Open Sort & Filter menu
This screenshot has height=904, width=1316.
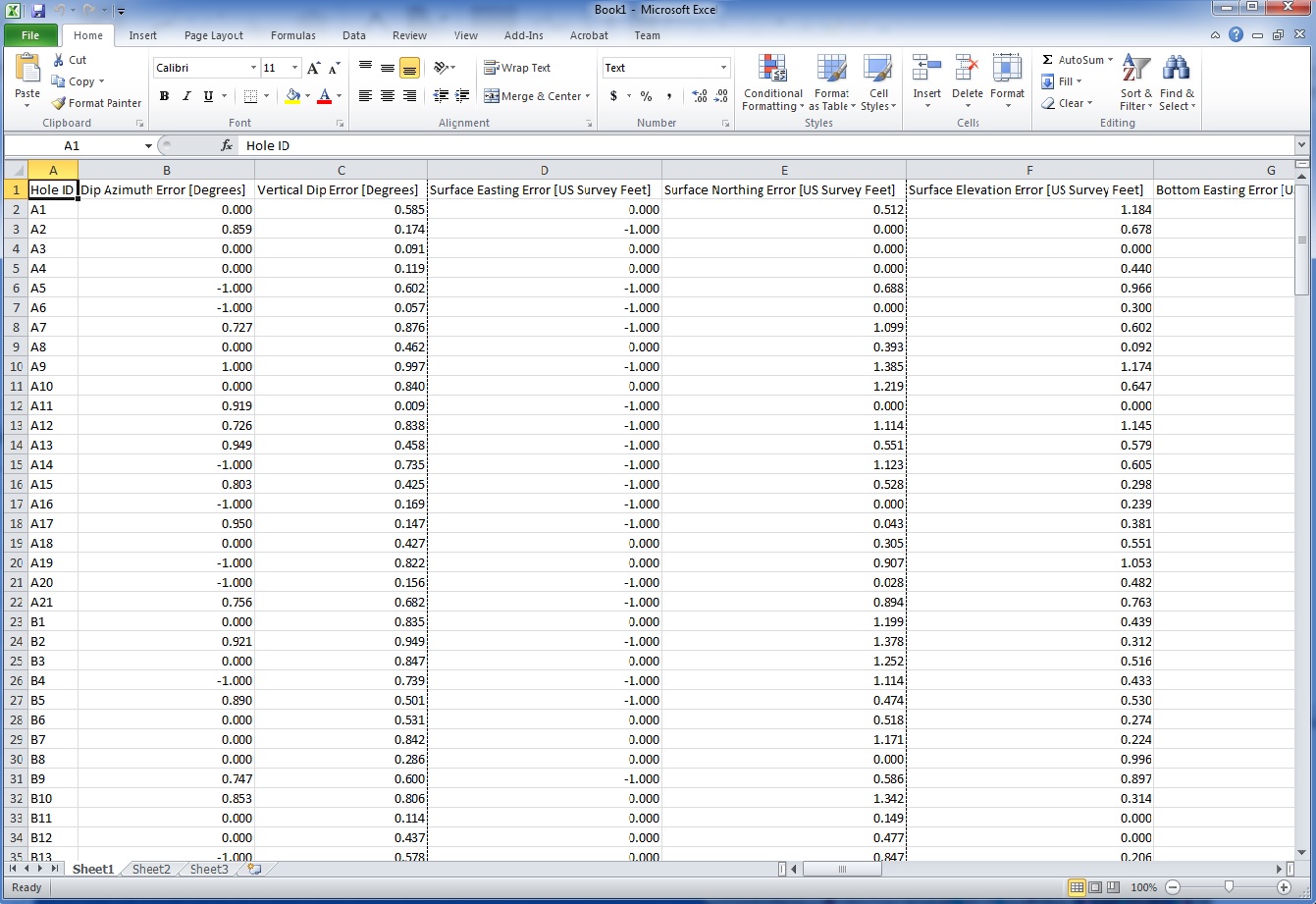coord(1135,83)
